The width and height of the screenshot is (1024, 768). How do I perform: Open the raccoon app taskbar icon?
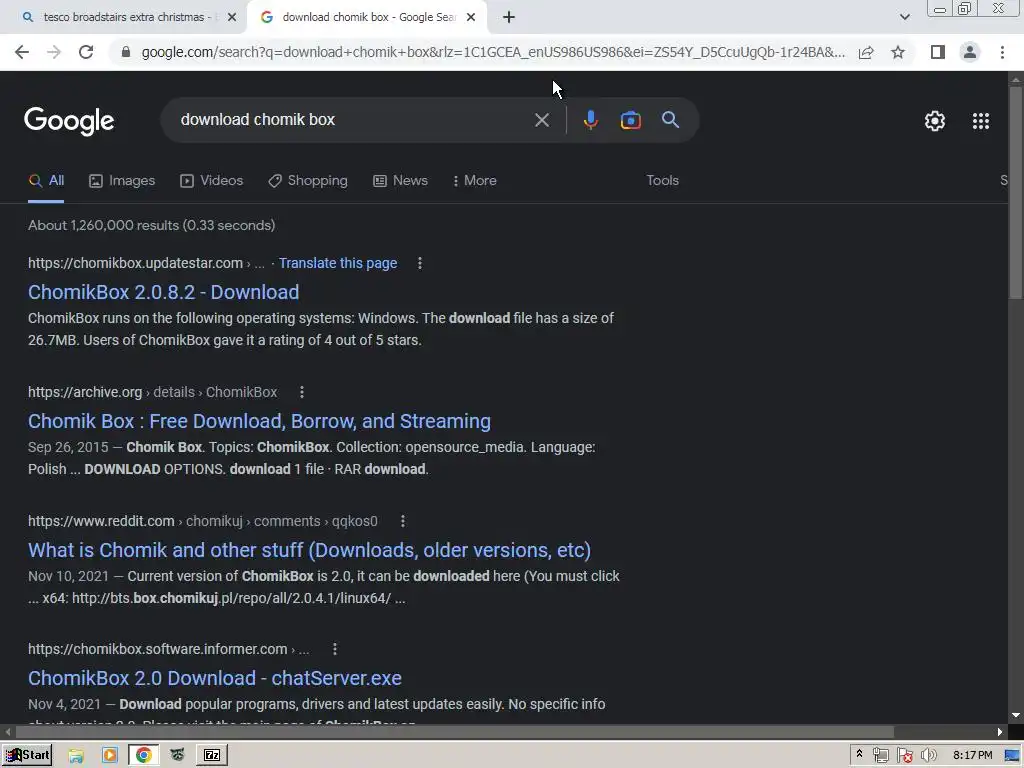178,756
